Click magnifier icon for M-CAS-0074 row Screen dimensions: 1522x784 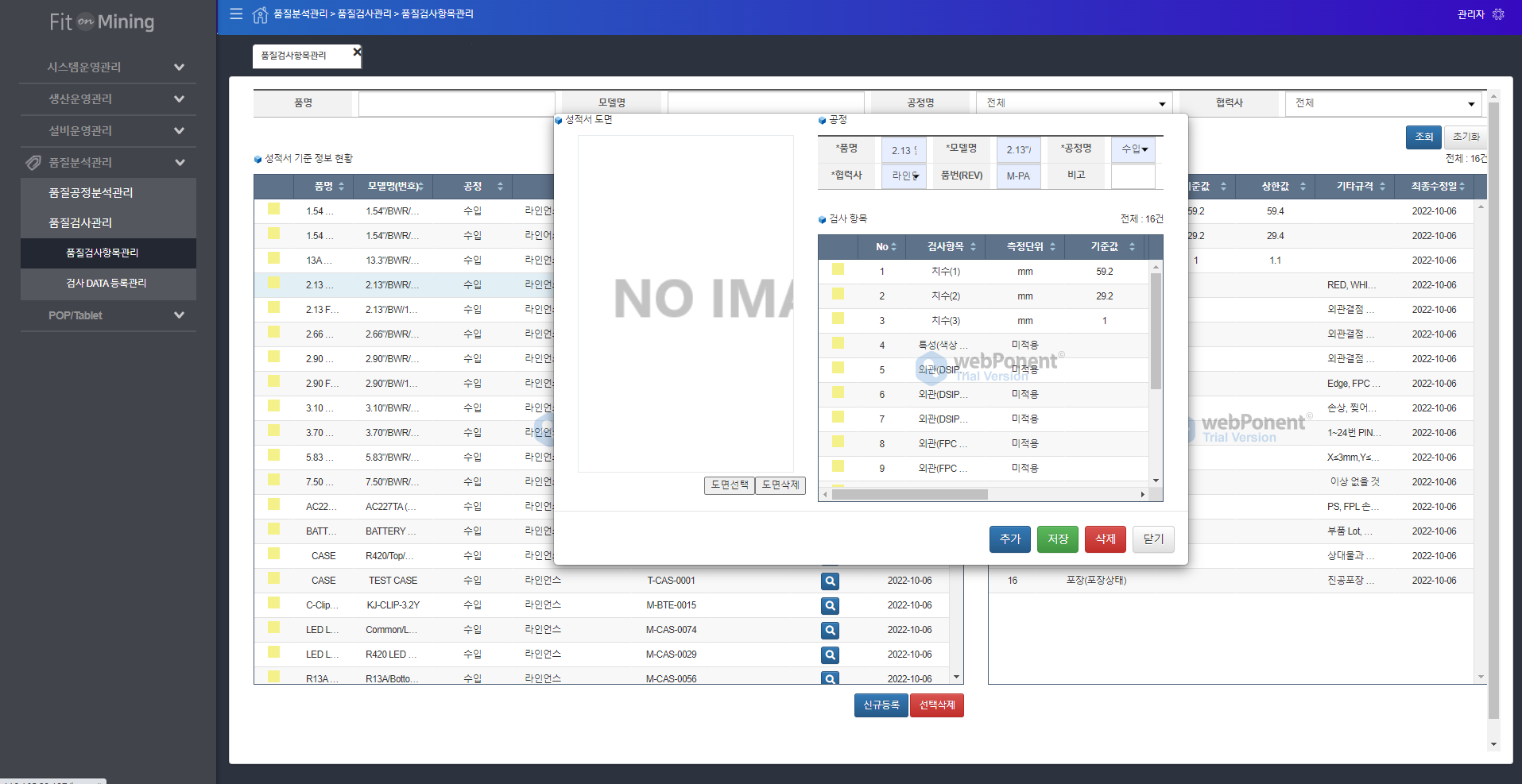[830, 631]
